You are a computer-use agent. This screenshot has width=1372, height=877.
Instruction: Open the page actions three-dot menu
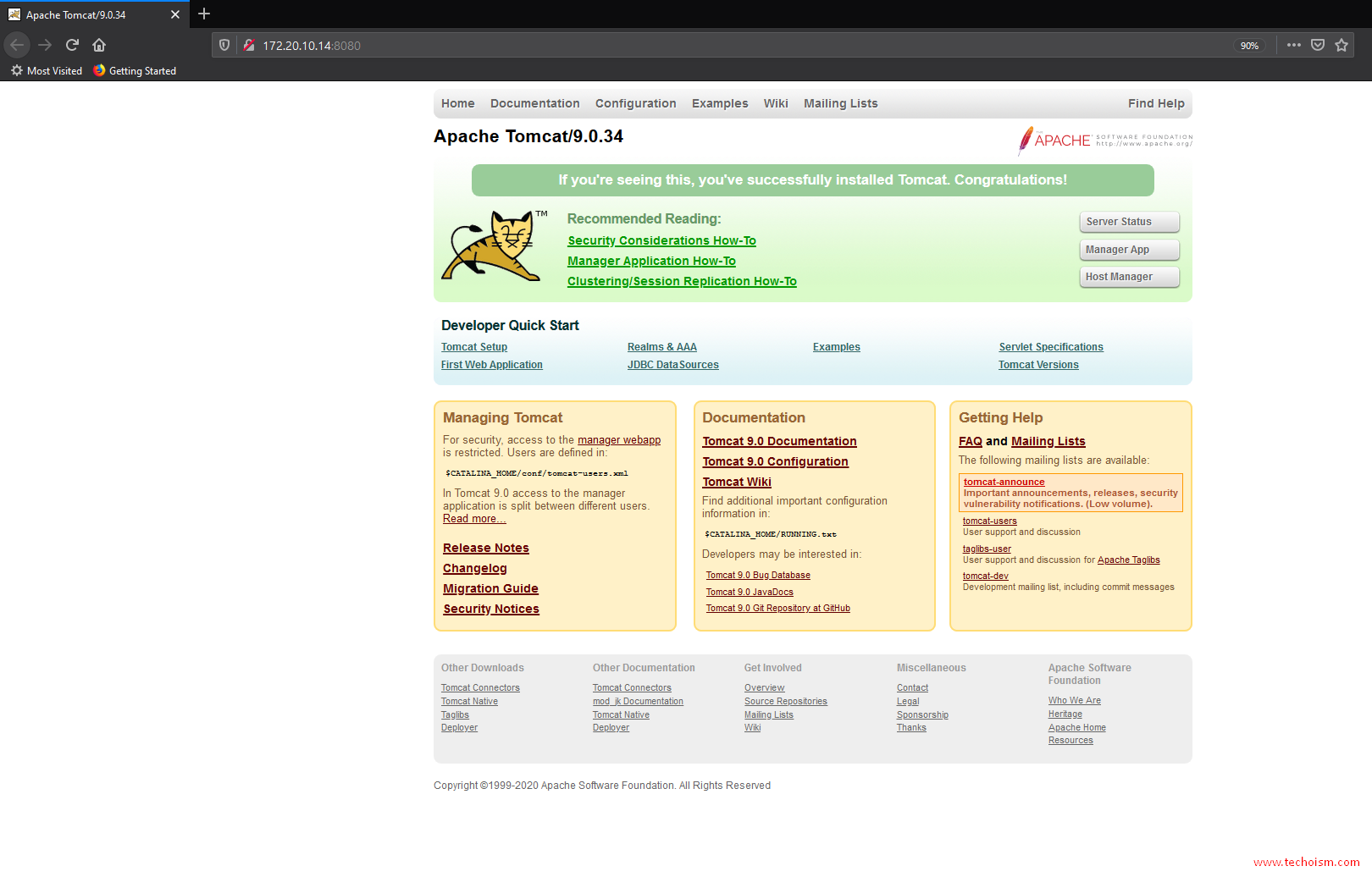coord(1293,45)
